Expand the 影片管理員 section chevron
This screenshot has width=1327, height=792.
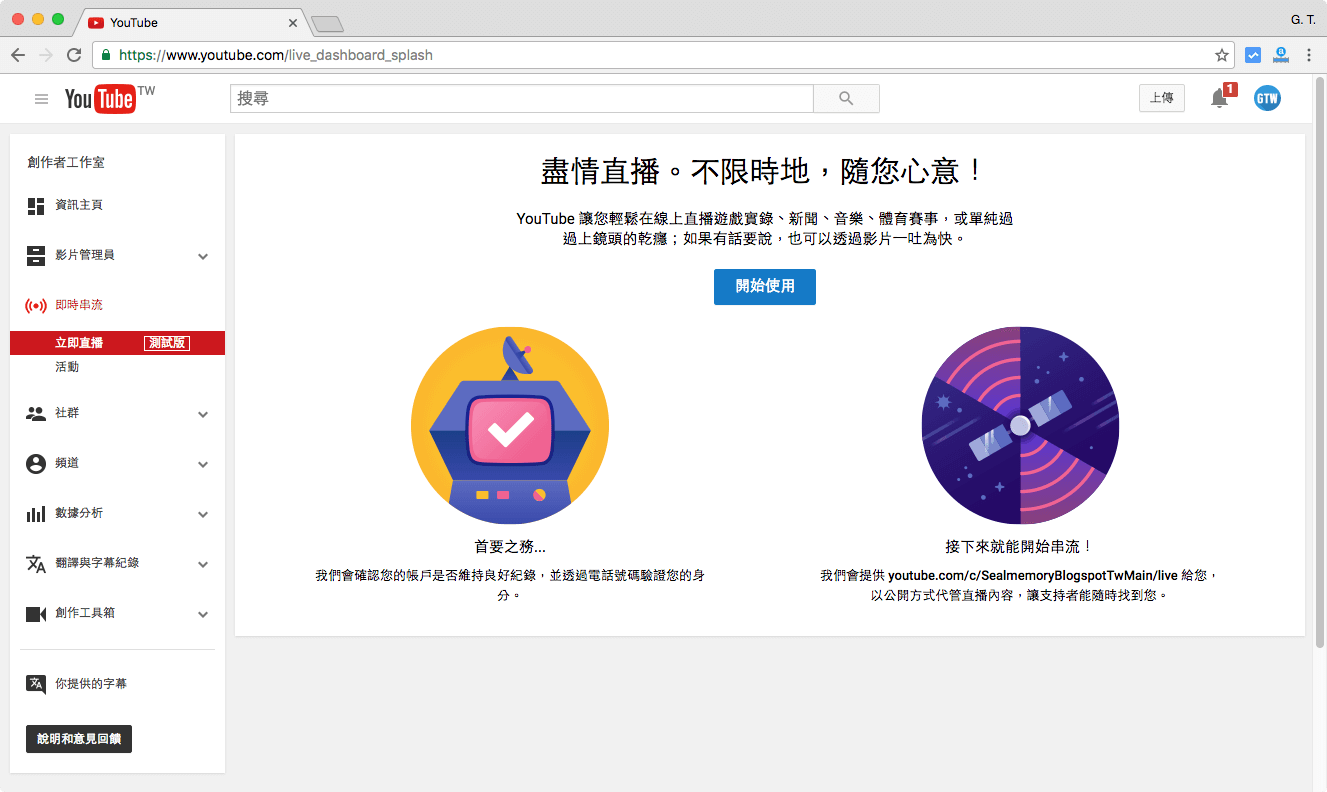click(203, 255)
